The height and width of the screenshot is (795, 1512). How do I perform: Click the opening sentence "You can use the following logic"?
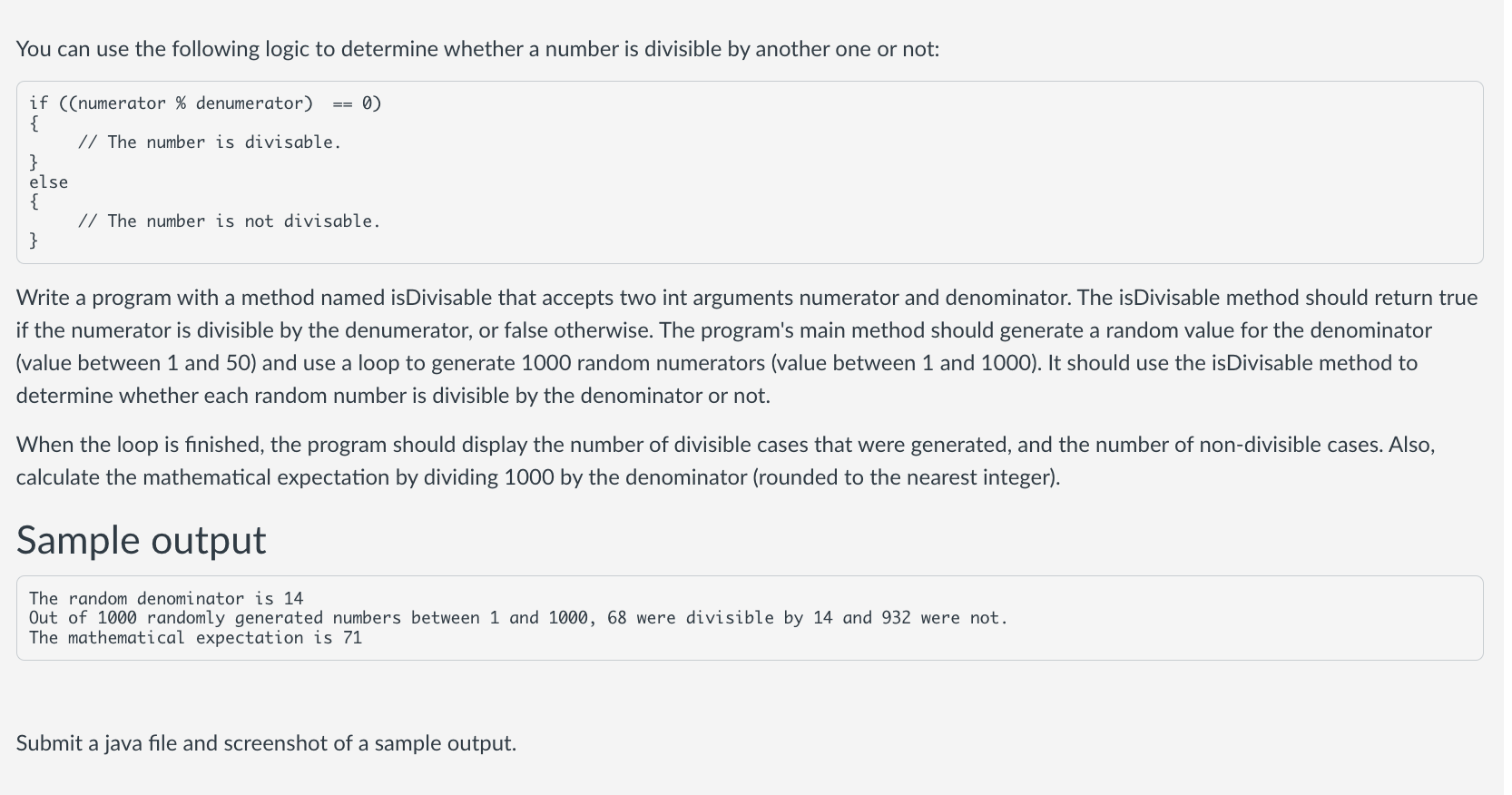click(477, 49)
